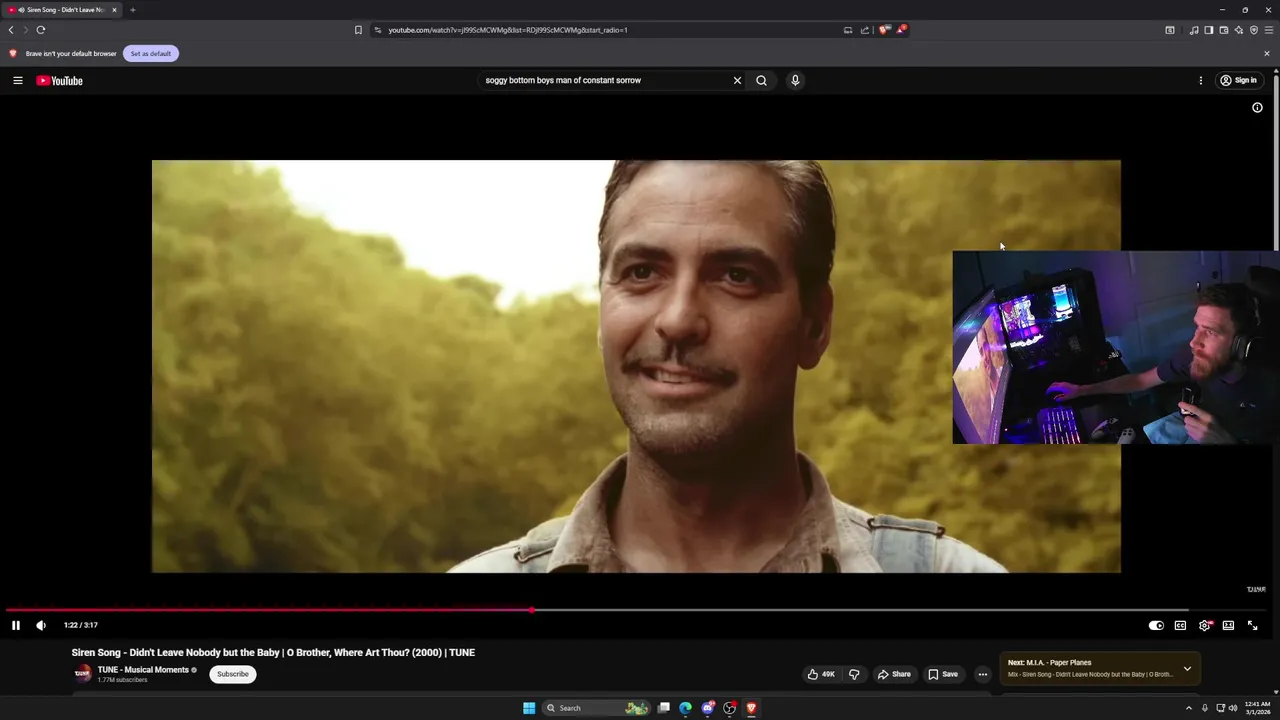1280x720 pixels.
Task: Select the Siren Song browser tab
Action: coord(62,10)
